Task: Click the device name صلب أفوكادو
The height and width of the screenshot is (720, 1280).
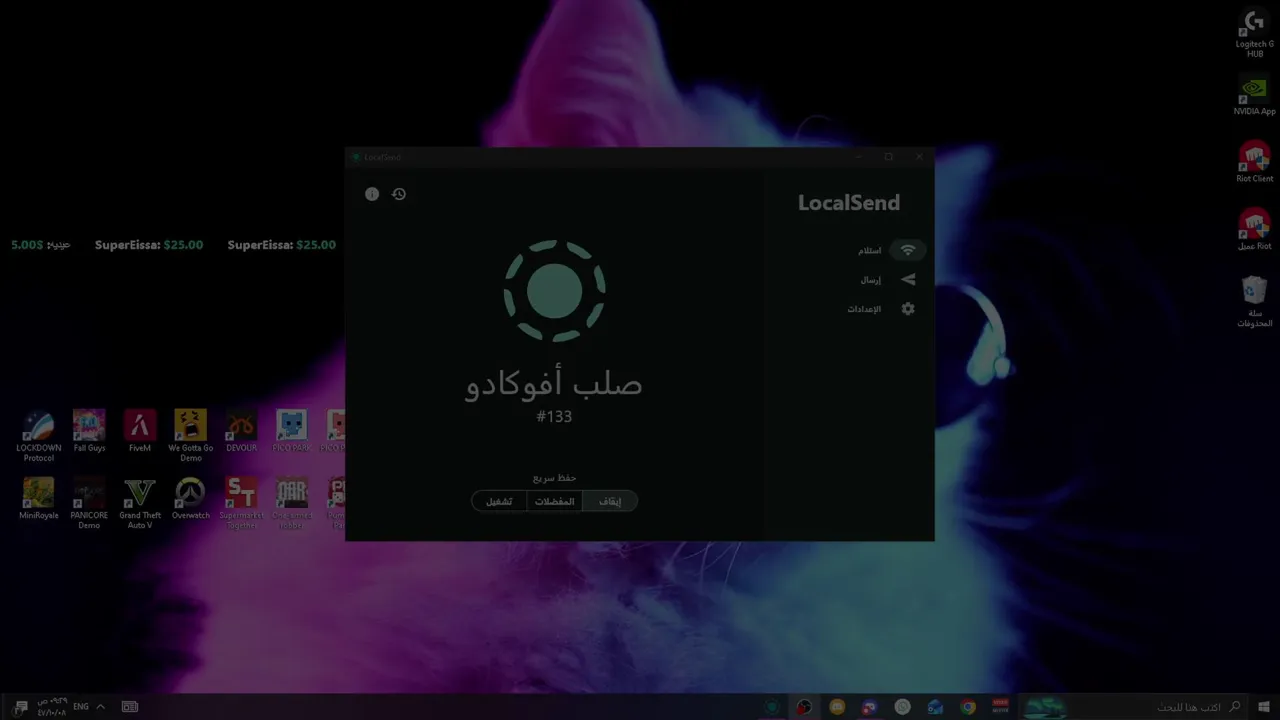Action: (554, 382)
